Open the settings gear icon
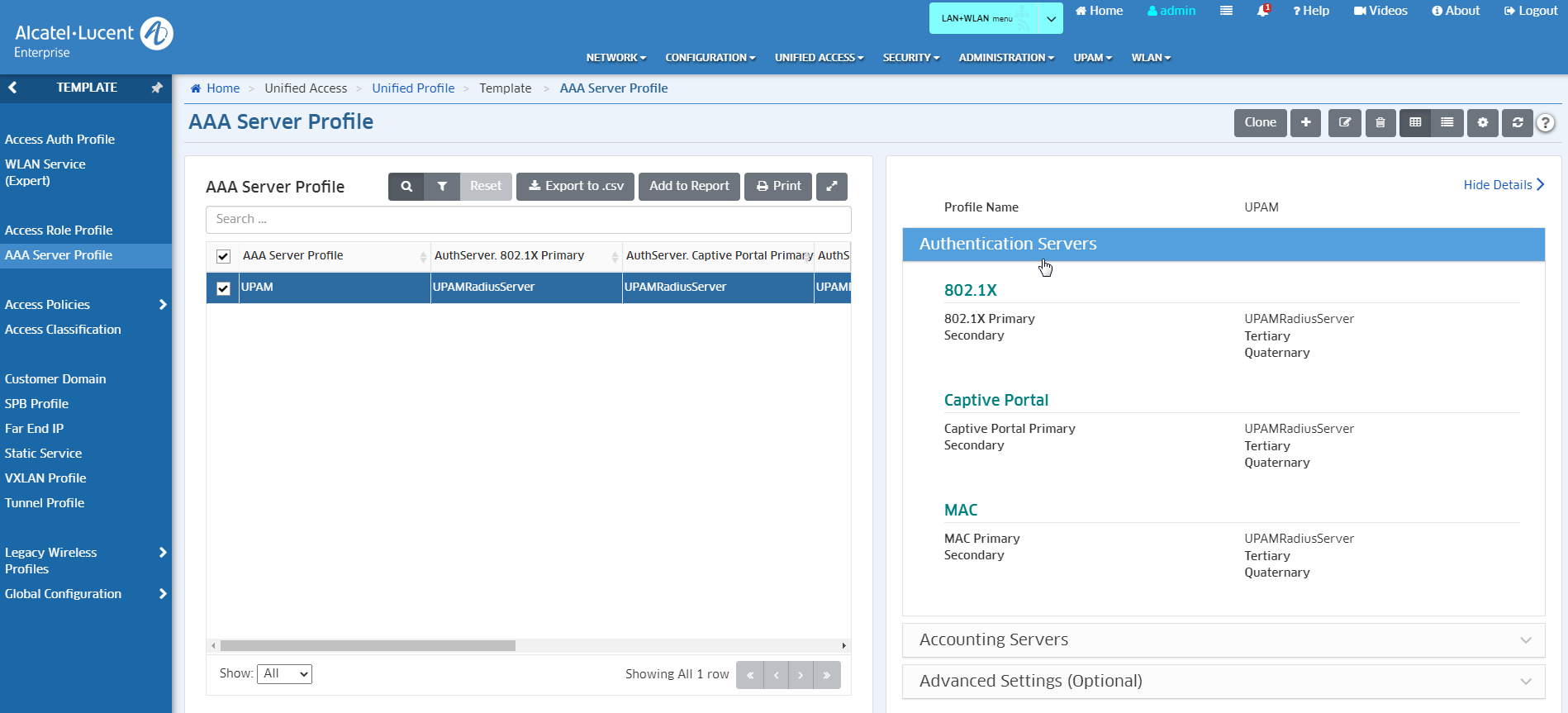Screen dimensions: 1568x713 (1483, 122)
